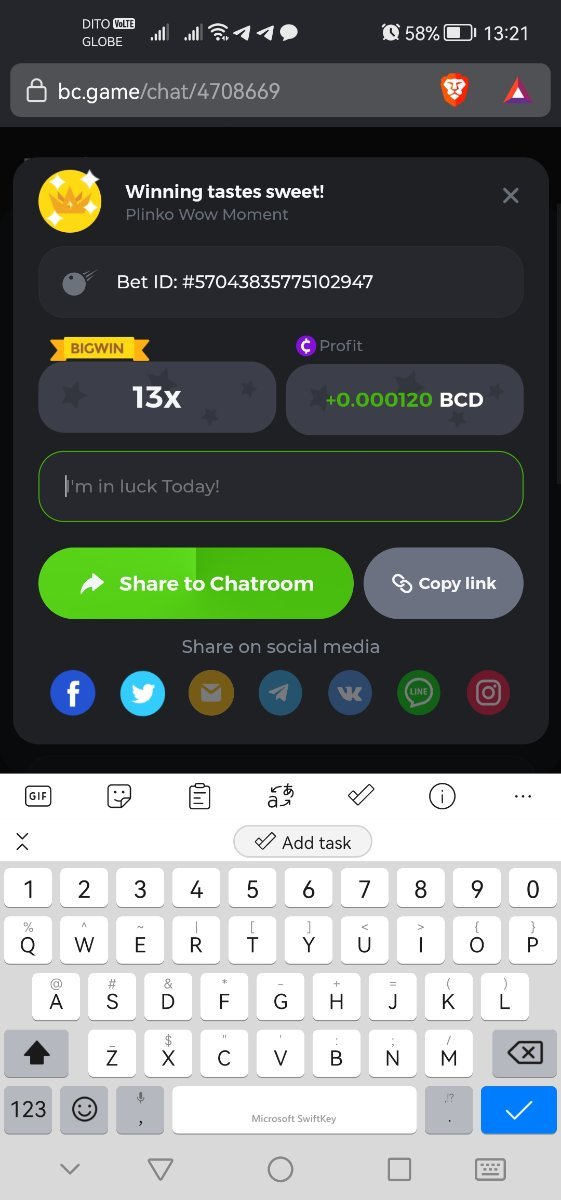Share via email envelope icon
This screenshot has height=1200, width=561.
point(211,693)
